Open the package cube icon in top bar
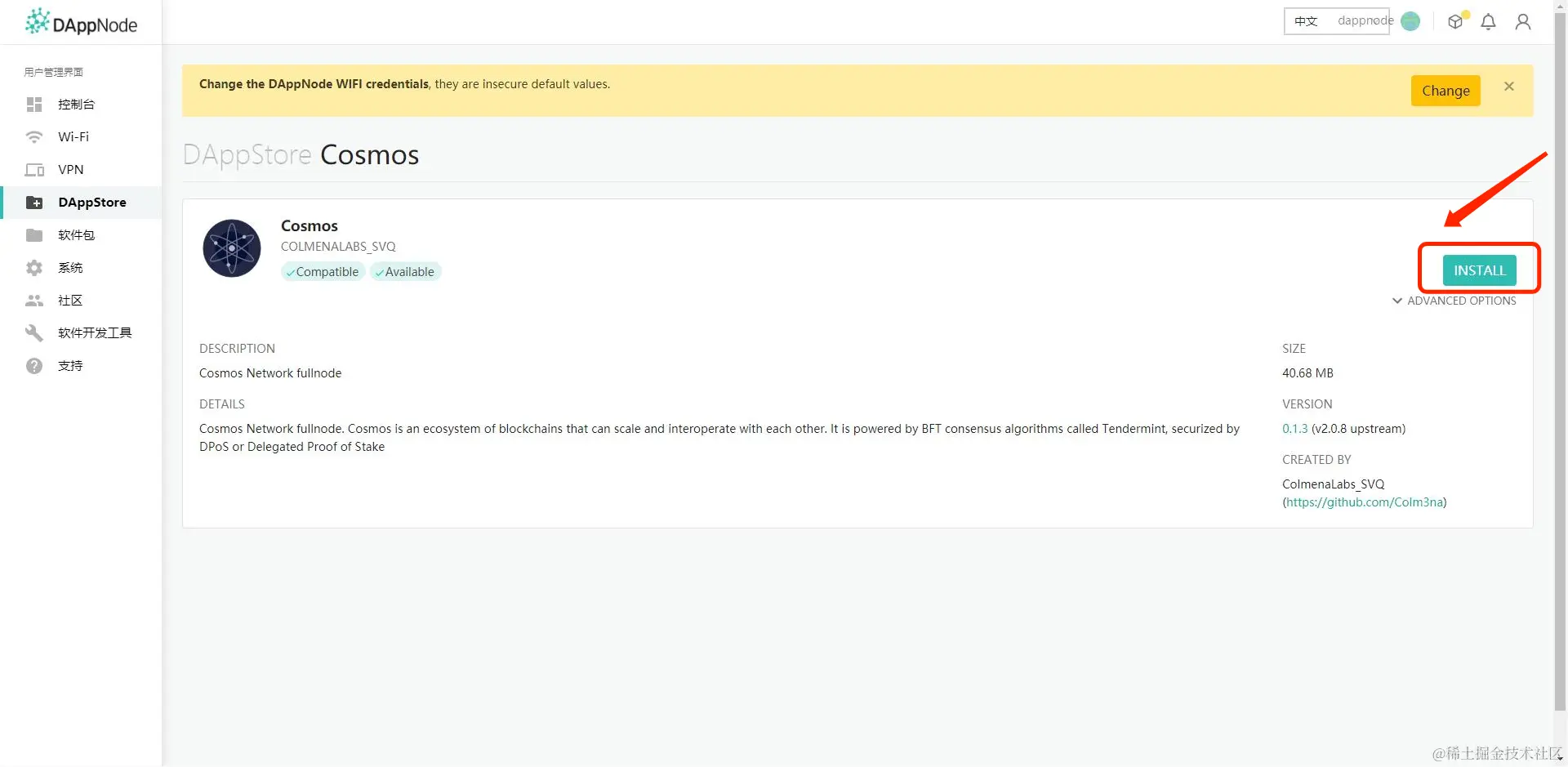The width and height of the screenshot is (1568, 767). [x=1457, y=21]
